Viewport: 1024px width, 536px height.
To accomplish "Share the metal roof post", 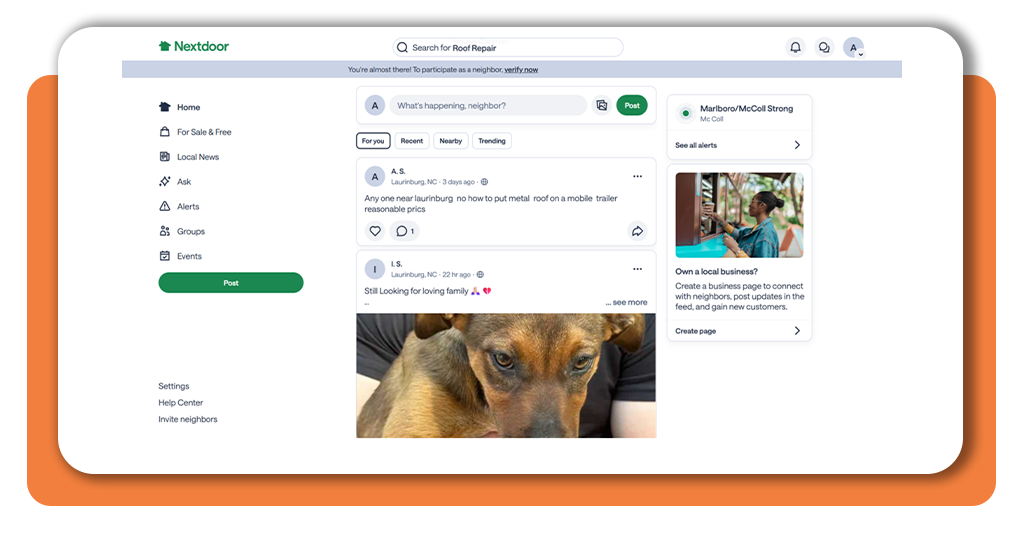I will pos(637,231).
